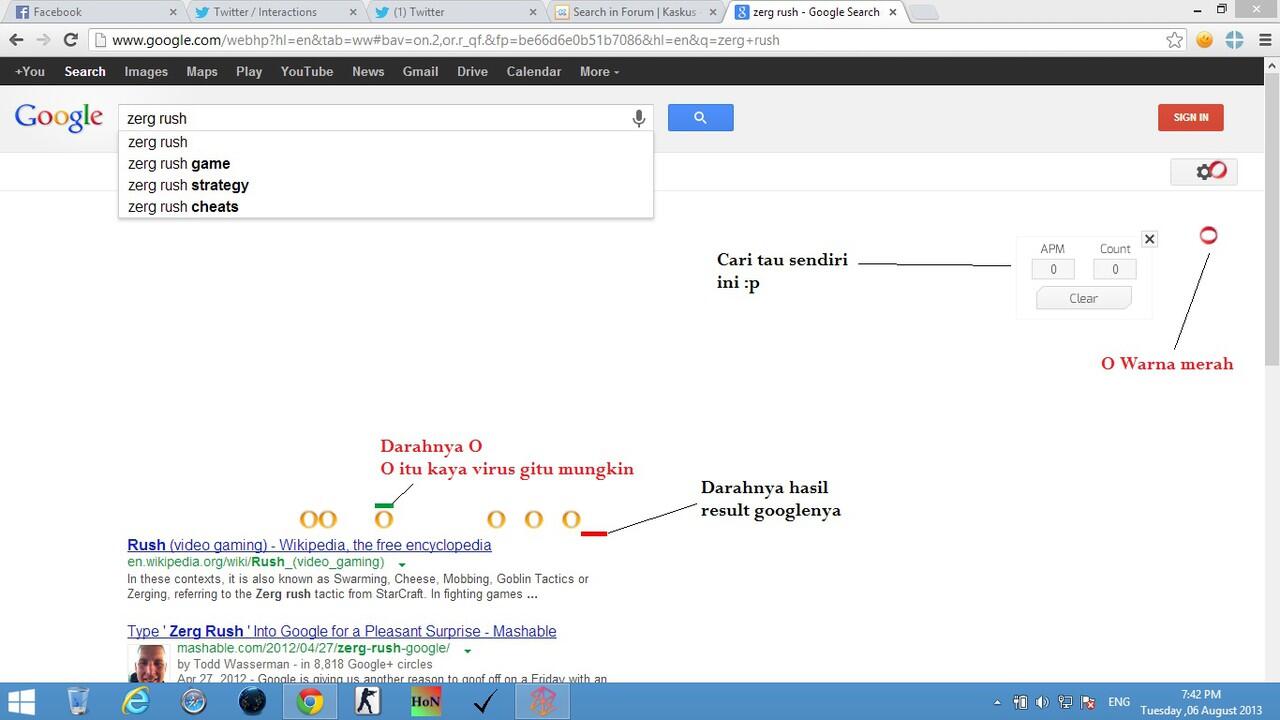
Task: Select suggestion zerg rush game
Action: 385,164
